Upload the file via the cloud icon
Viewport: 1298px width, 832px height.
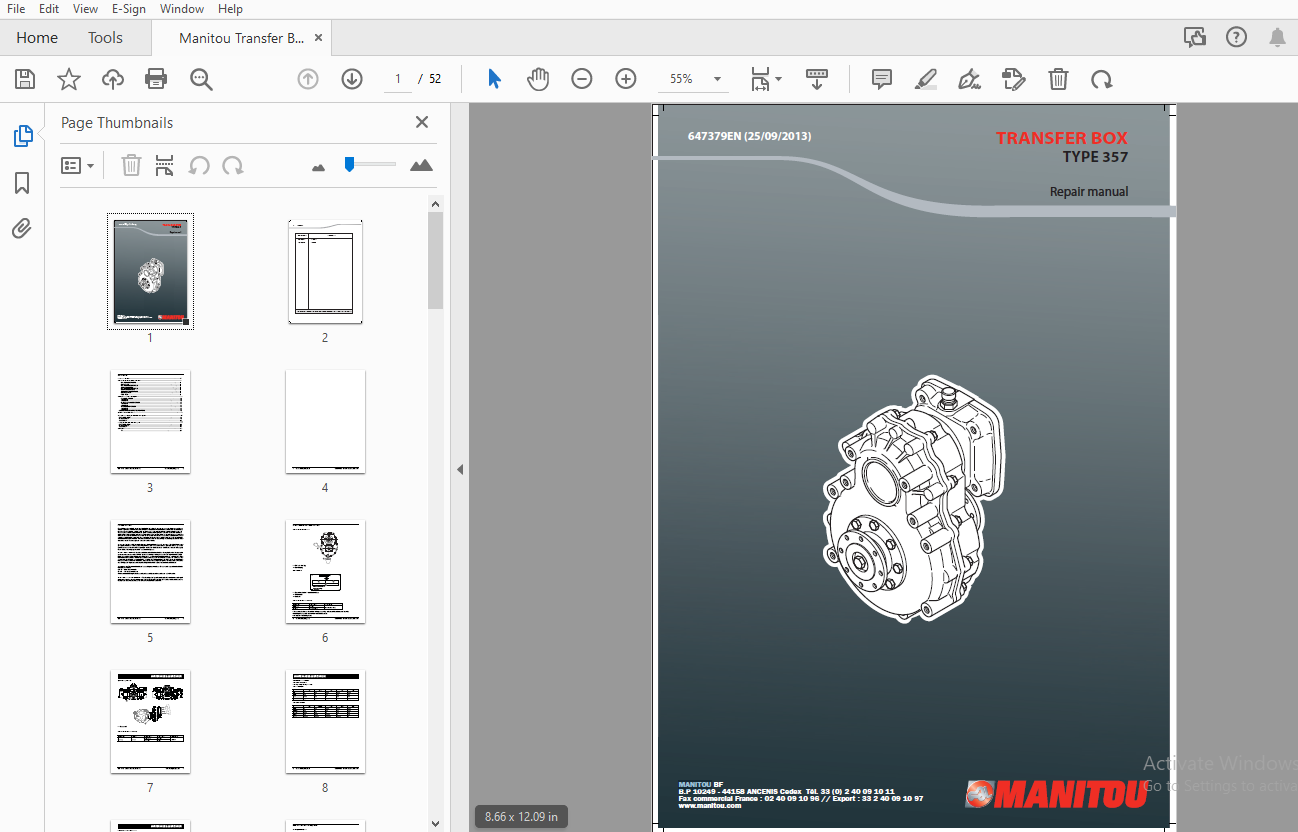click(113, 80)
